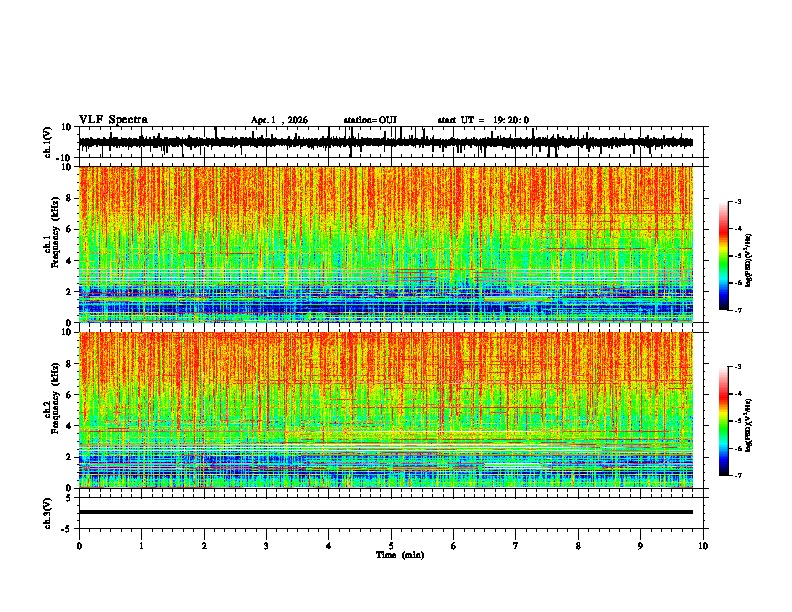Click the 'station=OUJ' header label
Viewport: 792px width, 612px height.
[370, 120]
